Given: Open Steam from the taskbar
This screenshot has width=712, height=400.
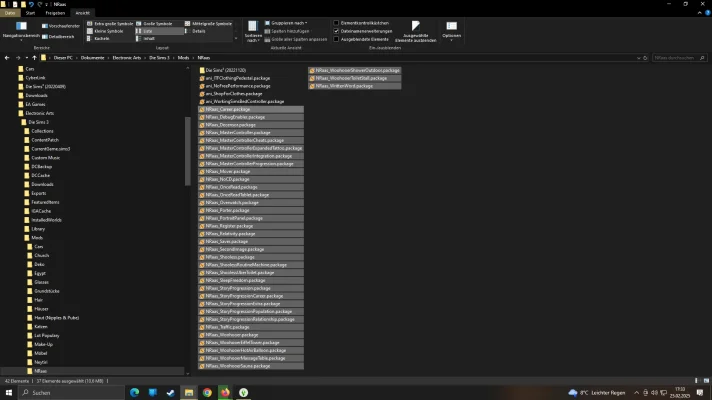Looking at the screenshot, I should point(171,393).
